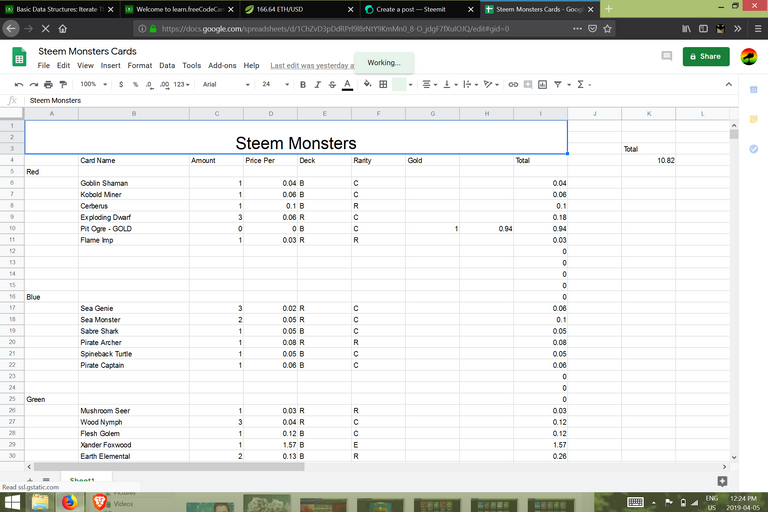Click the Borders icon
Viewport: 768px width, 512px height.
coord(383,84)
